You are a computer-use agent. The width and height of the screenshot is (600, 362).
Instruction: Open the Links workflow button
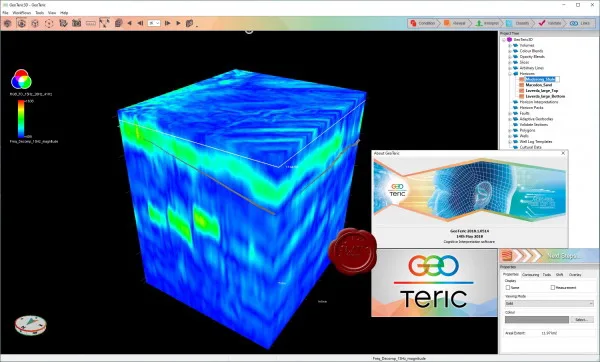click(x=580, y=23)
